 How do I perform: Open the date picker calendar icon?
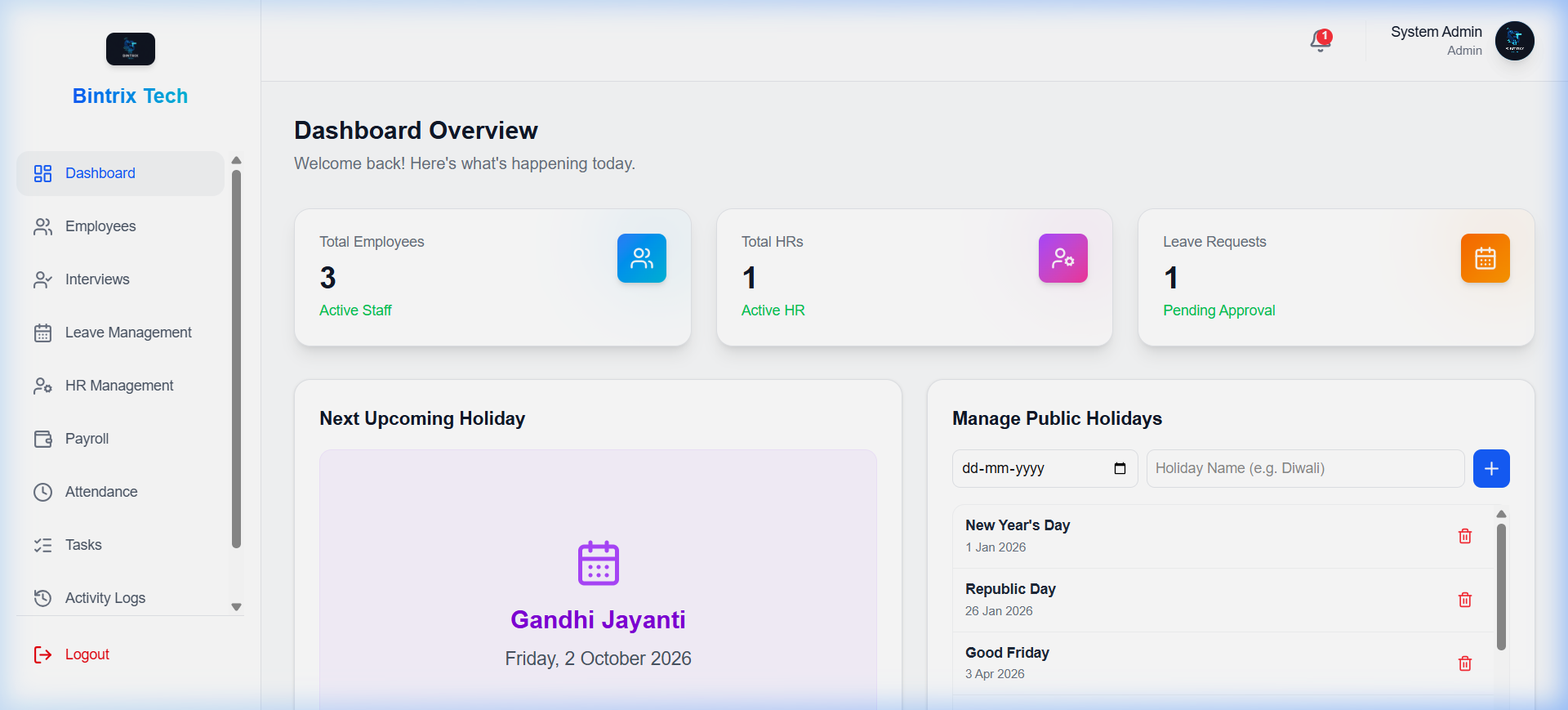[1120, 468]
